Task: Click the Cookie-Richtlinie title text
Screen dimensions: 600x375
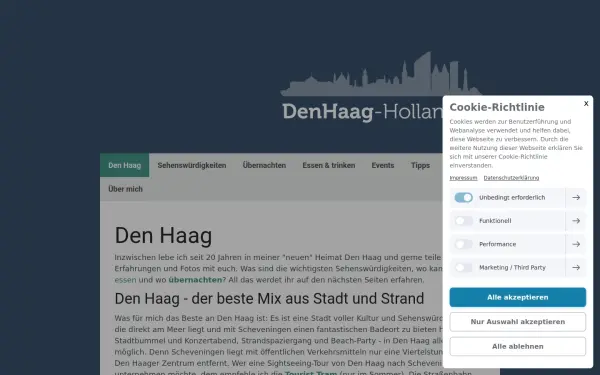Action: point(497,107)
